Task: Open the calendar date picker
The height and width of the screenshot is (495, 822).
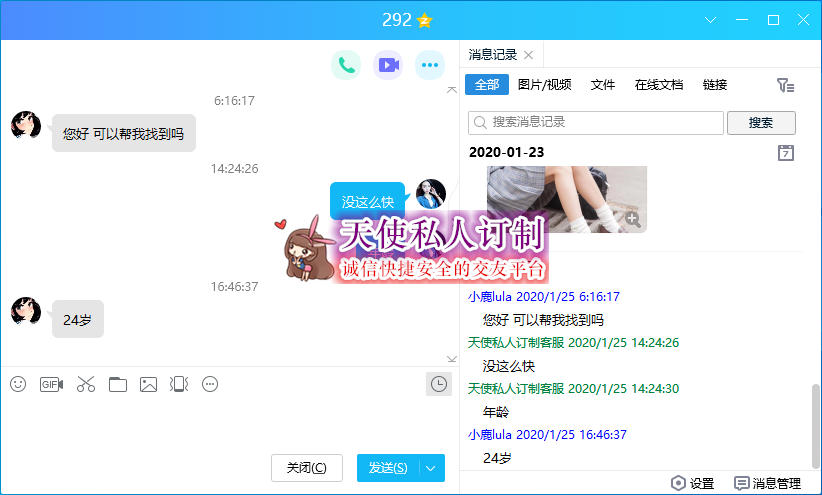Action: pyautogui.click(x=786, y=152)
